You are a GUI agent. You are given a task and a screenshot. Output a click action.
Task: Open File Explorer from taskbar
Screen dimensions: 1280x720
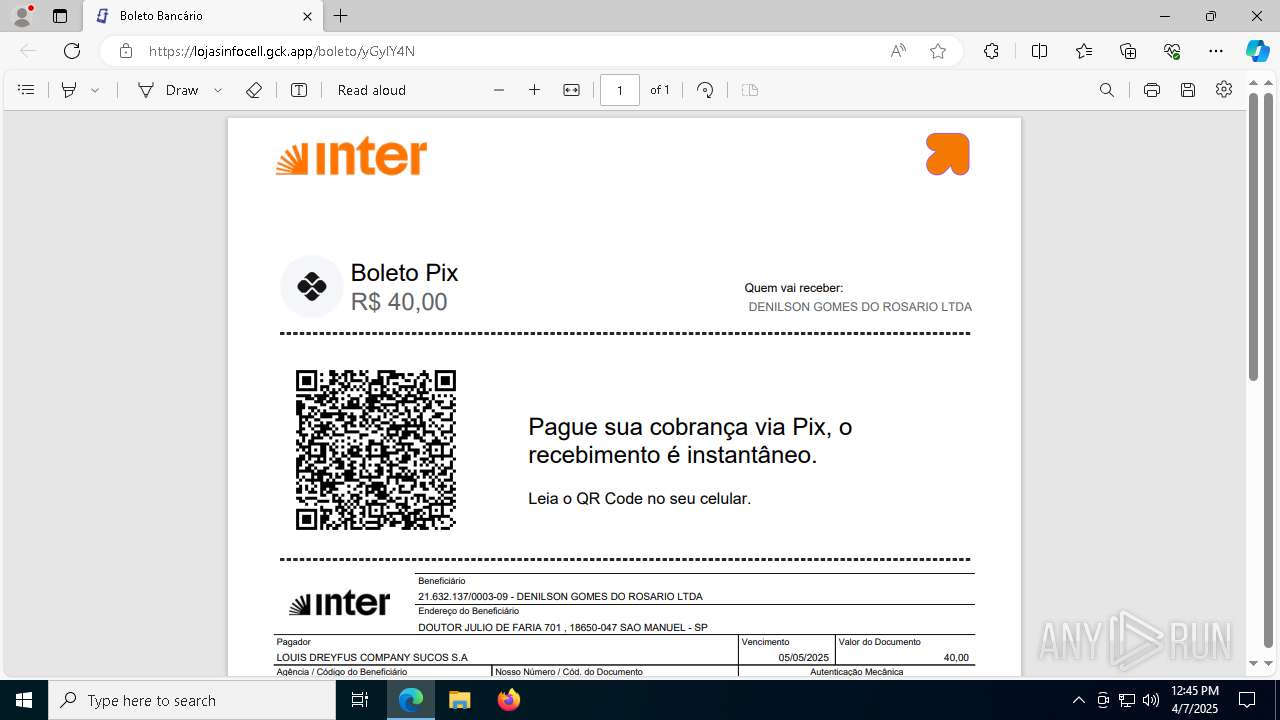pyautogui.click(x=459, y=700)
